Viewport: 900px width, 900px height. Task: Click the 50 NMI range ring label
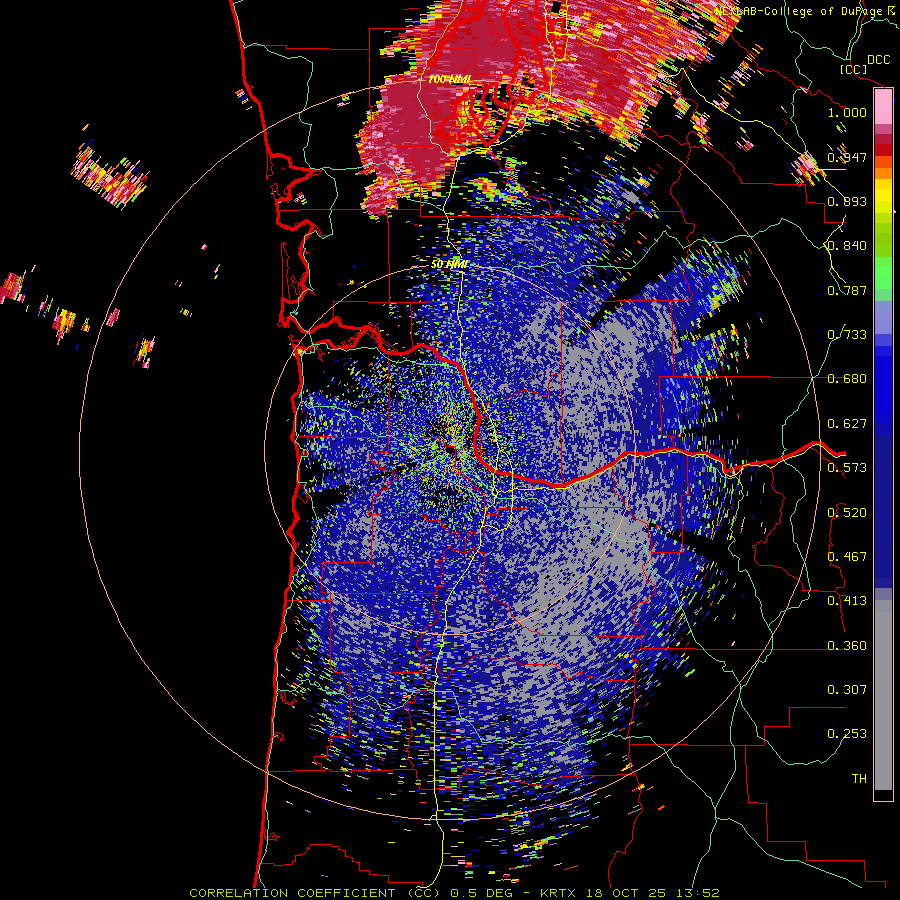449,265
